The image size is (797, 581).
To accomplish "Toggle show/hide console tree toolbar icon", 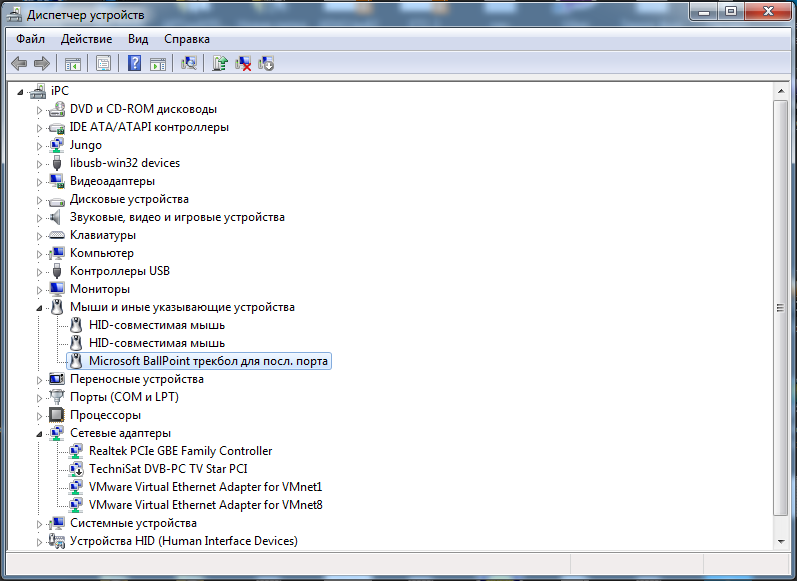I will 73,64.
